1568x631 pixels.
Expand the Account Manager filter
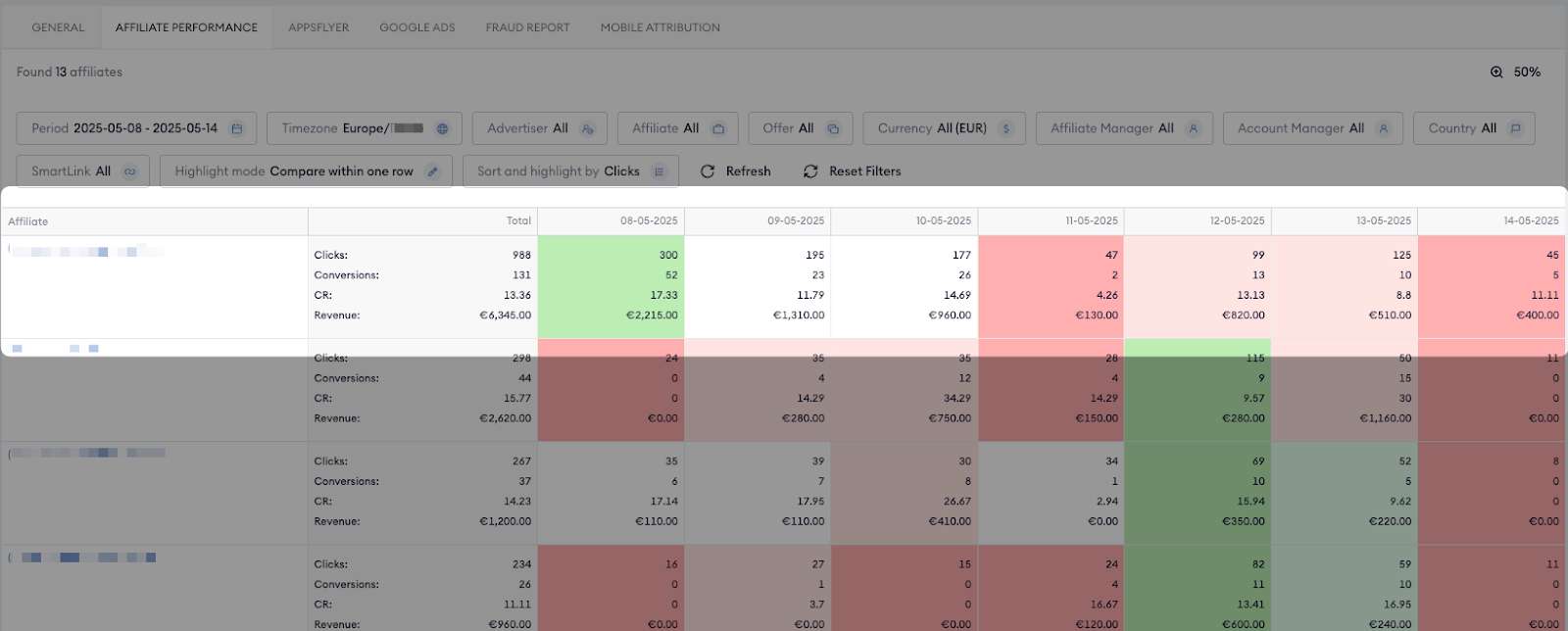[1312, 128]
